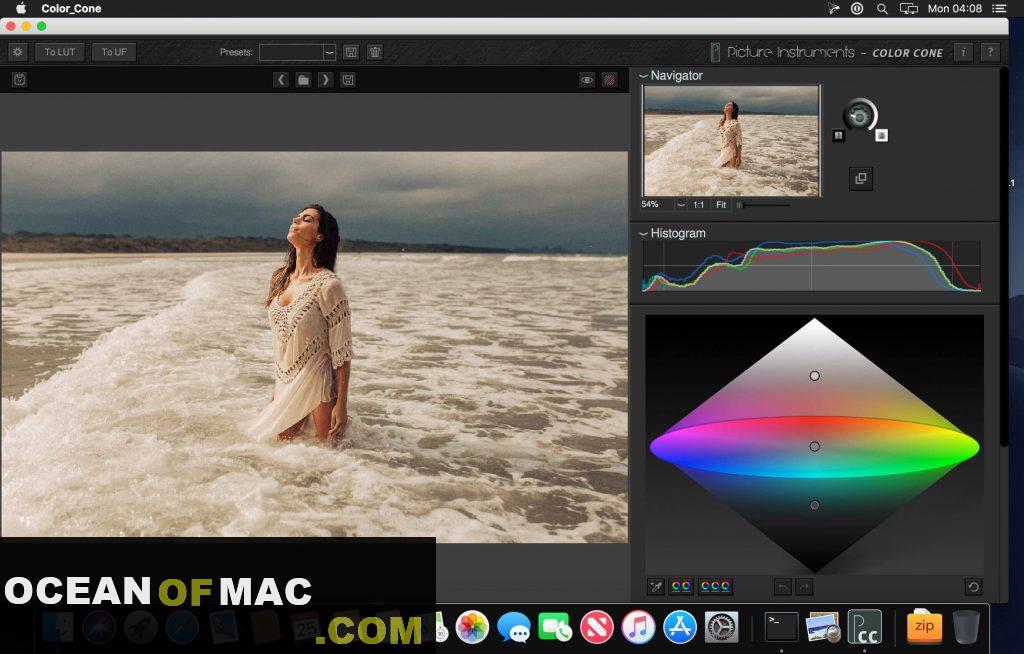
Task: Click the Navigator preview thumbnail
Action: tap(731, 140)
